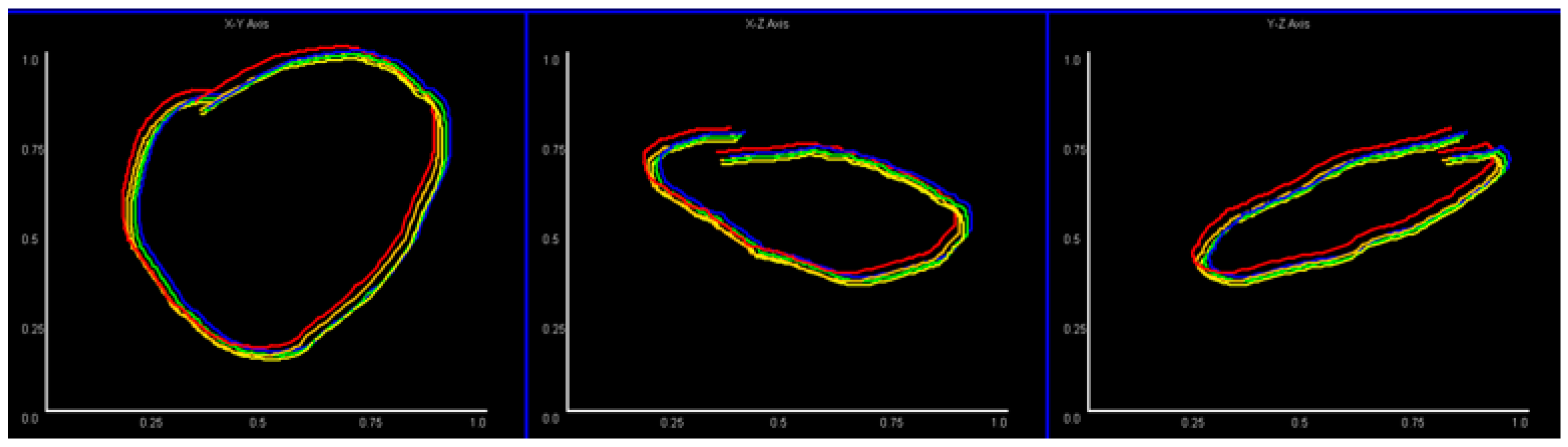Click vertical-axis "1.0" label in X-Y plot

coord(30,60)
